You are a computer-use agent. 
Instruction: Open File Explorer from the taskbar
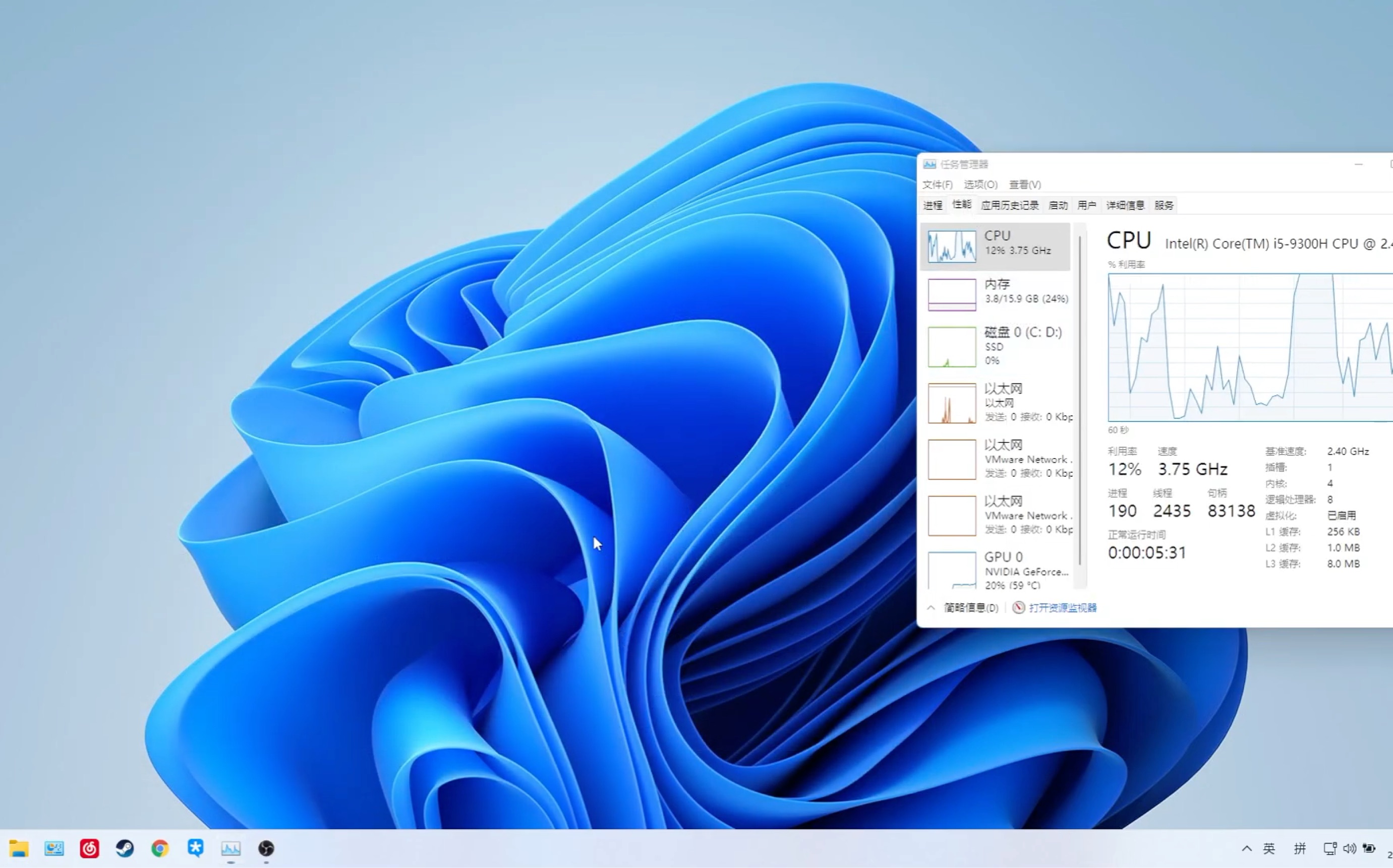click(20, 848)
